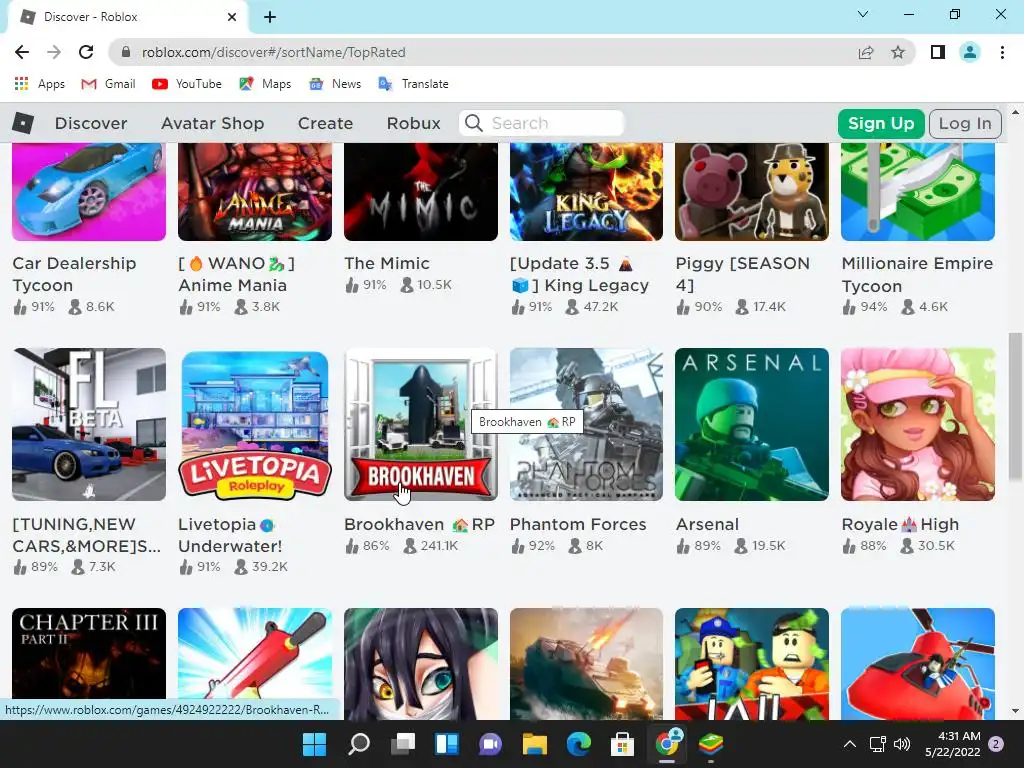1024x768 pixels.
Task: Click the browser address bar URL
Action: click(274, 52)
